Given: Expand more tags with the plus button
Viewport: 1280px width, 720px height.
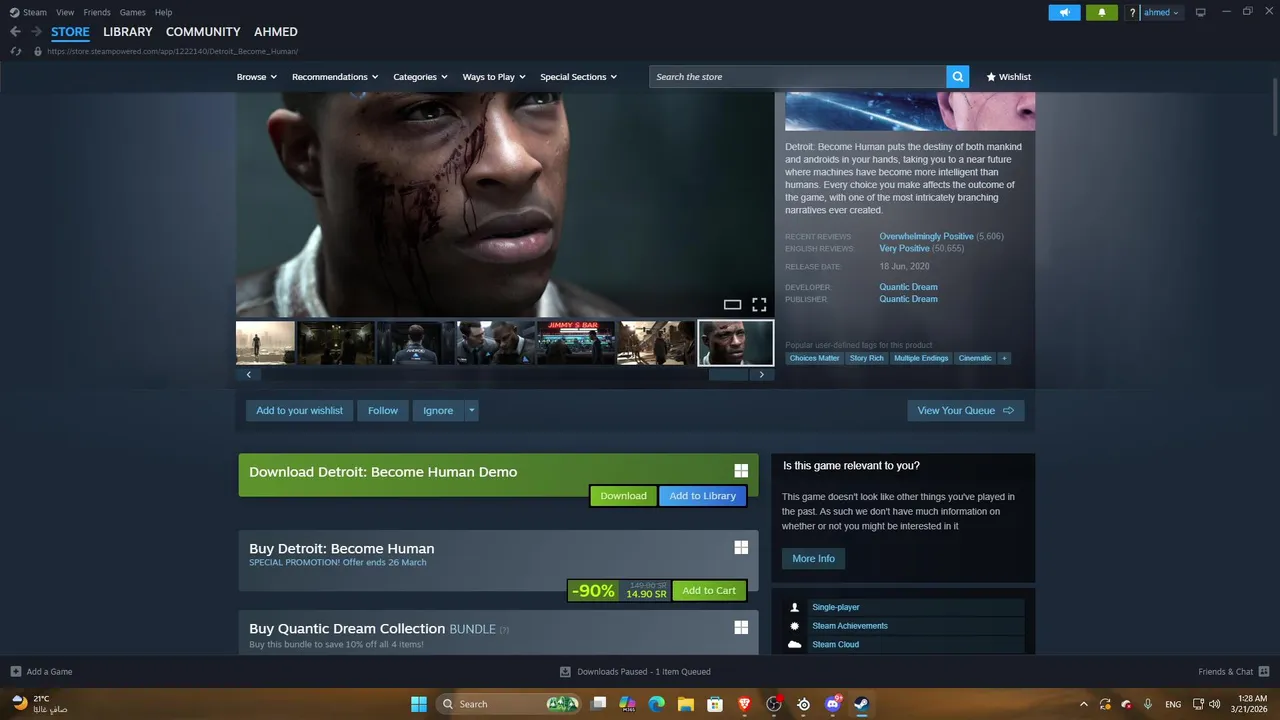Looking at the screenshot, I should (1004, 358).
